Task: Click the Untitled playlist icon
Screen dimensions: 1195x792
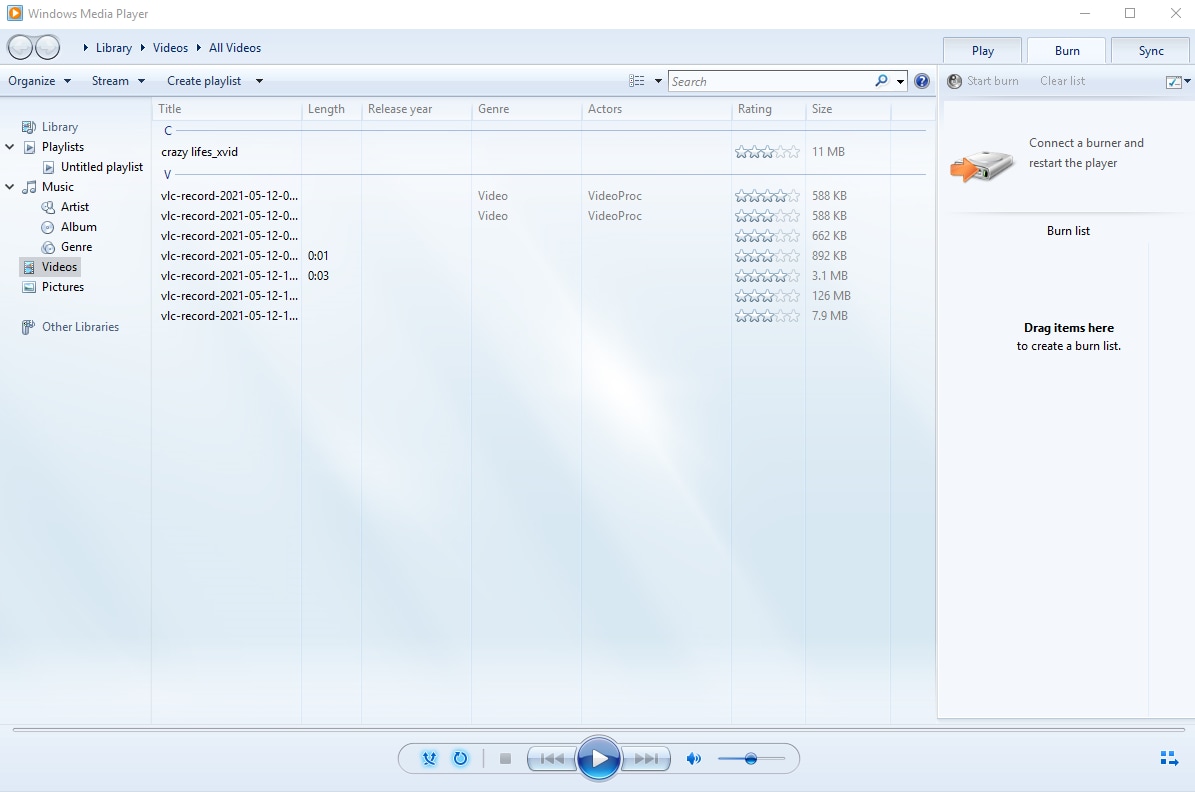Action: click(48, 167)
